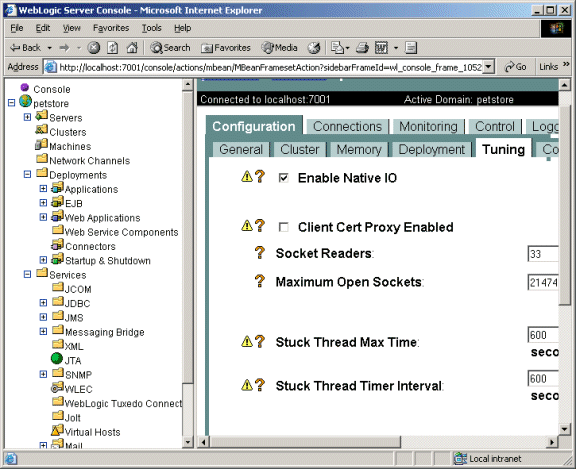This screenshot has height=469, width=576.
Task: Click the Back arrow button
Action: pos(25,48)
